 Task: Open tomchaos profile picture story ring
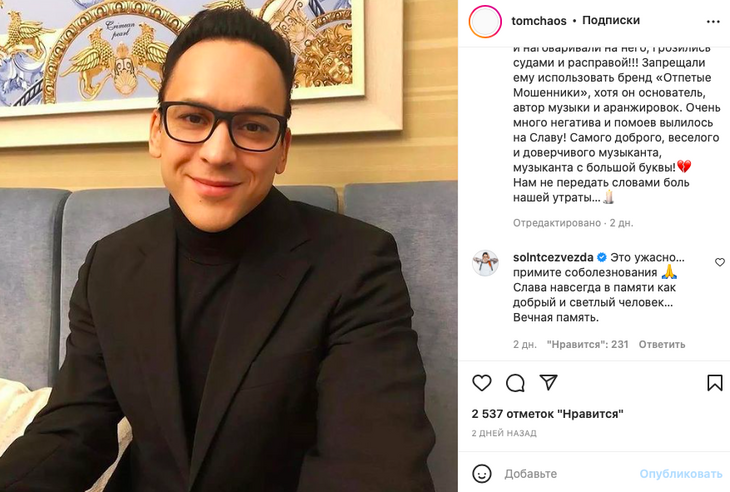[x=485, y=21]
